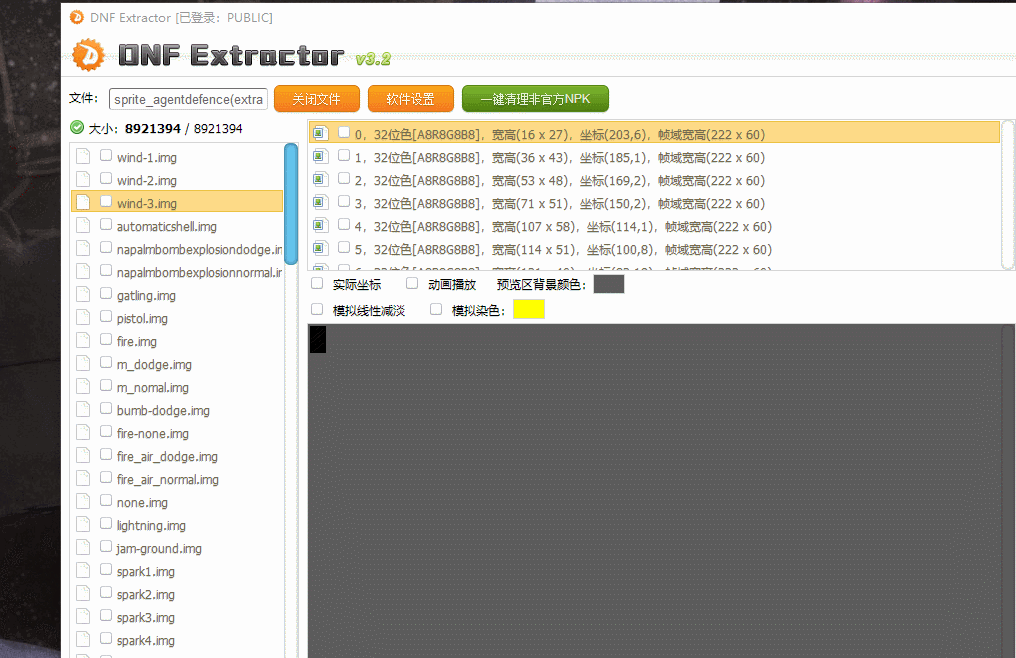The image size is (1016, 658).
Task: Click file icon beside jam-ground.img
Action: [x=83, y=548]
